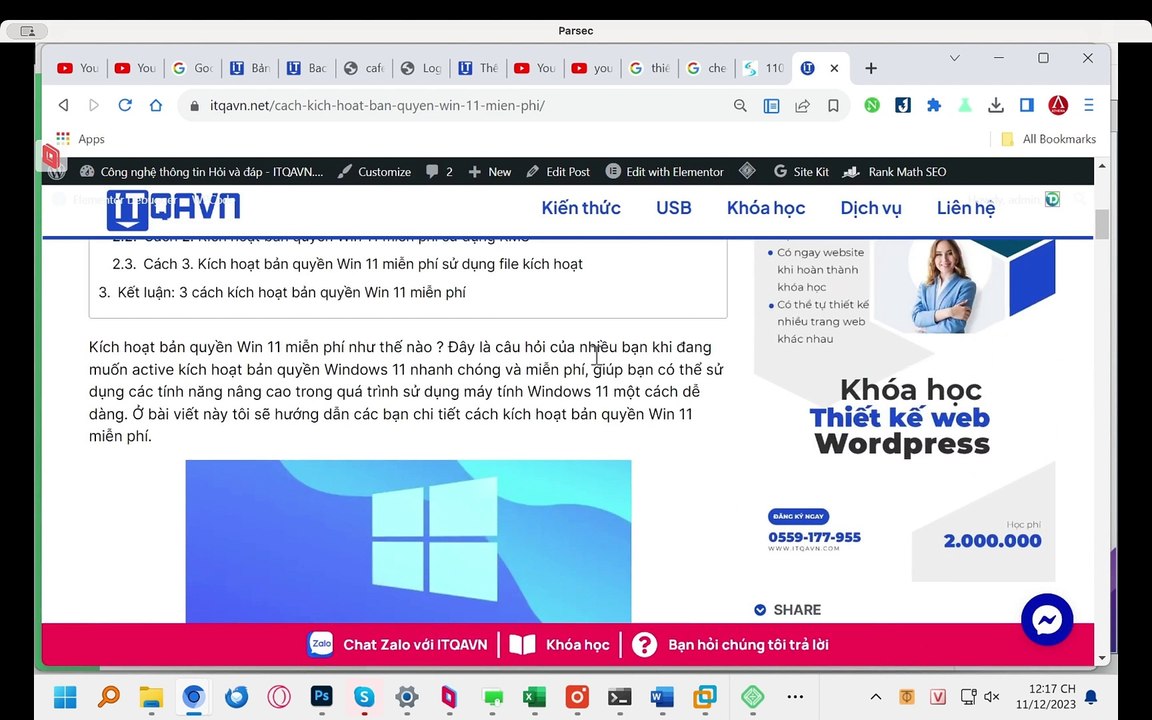Go back to the previous page

64,106
